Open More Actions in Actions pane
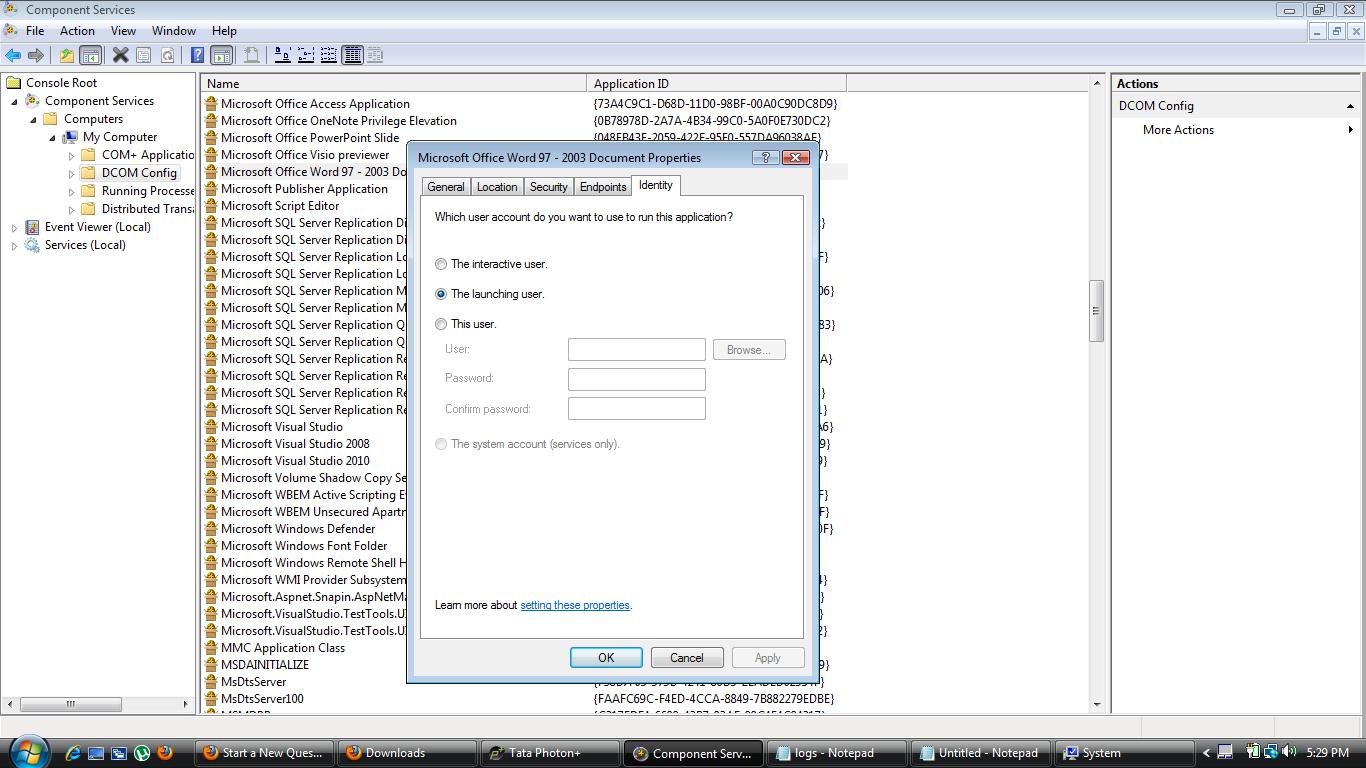Screen dimensions: 1366x768 pyautogui.click(x=1178, y=130)
